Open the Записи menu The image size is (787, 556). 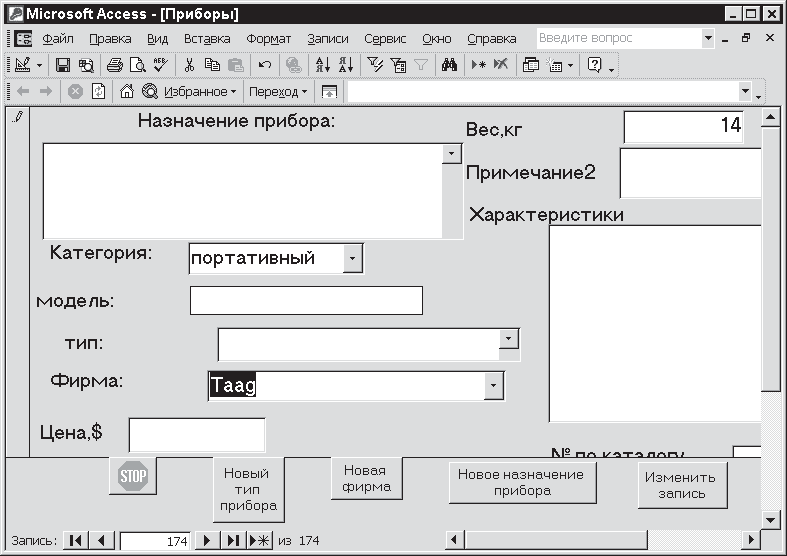328,39
